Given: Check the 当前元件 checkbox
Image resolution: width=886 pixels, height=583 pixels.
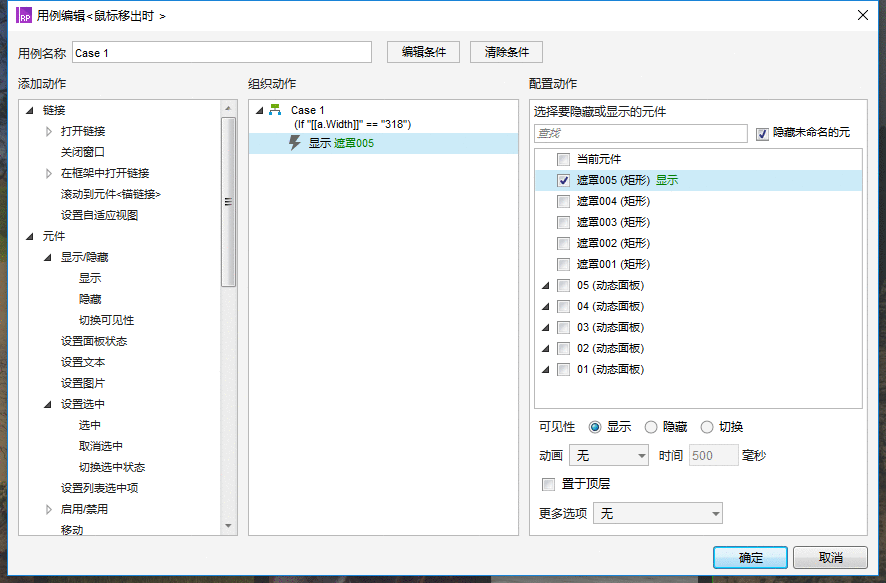Looking at the screenshot, I should point(563,159).
